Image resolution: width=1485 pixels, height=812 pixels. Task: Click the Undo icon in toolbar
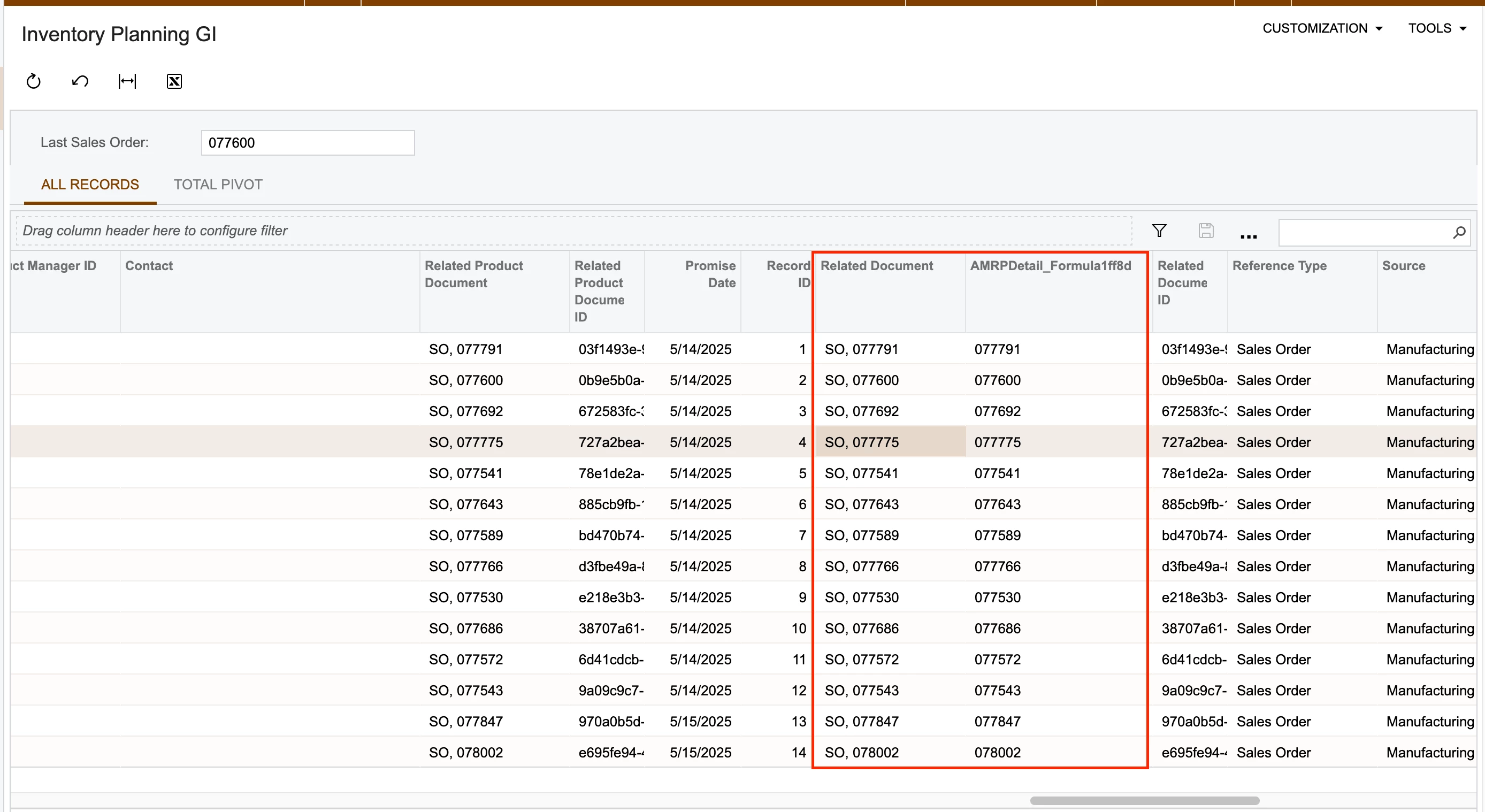click(80, 81)
